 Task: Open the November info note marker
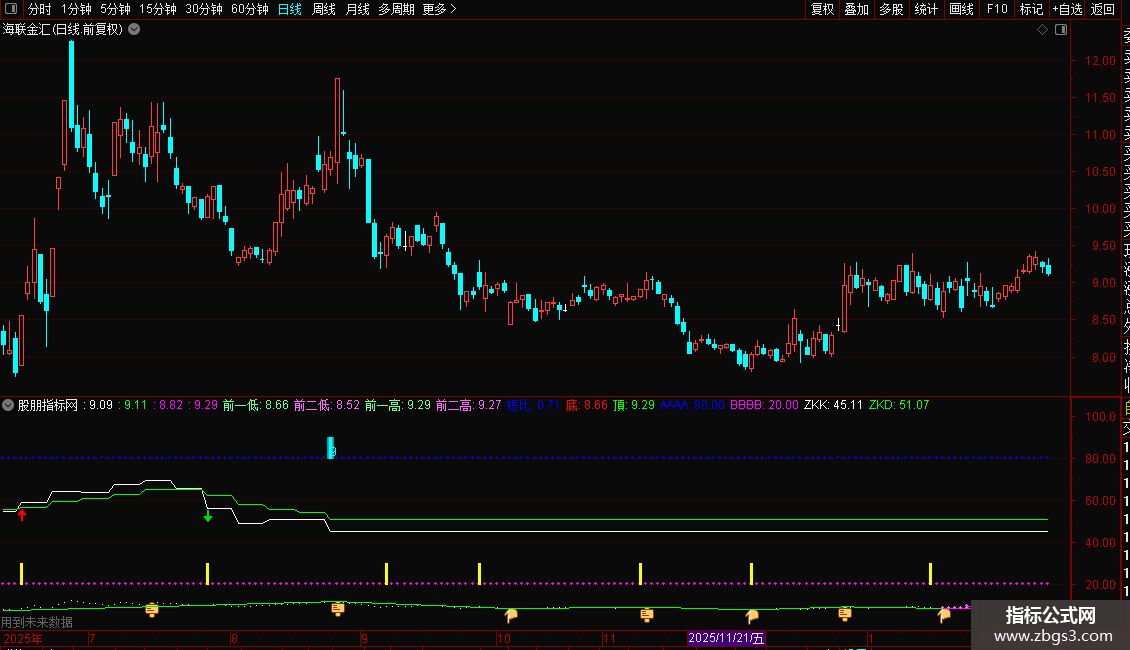(x=646, y=615)
